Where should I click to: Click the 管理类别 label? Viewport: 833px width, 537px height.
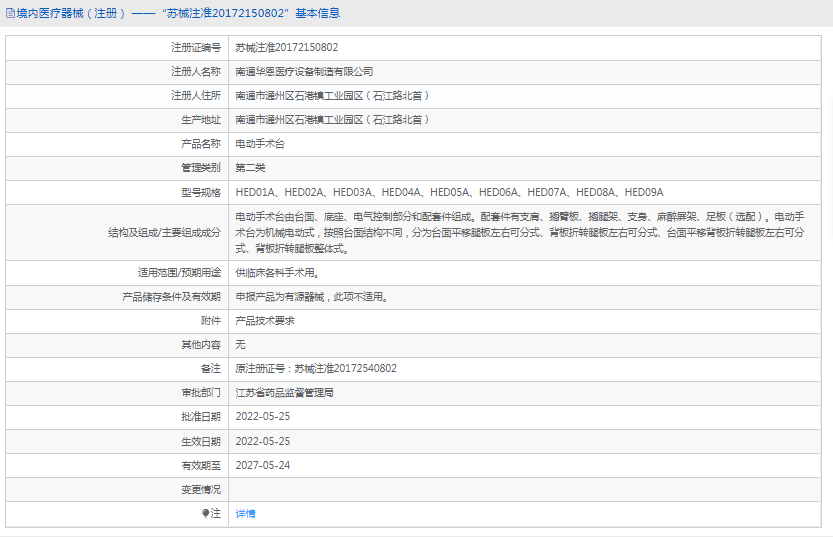click(201, 168)
